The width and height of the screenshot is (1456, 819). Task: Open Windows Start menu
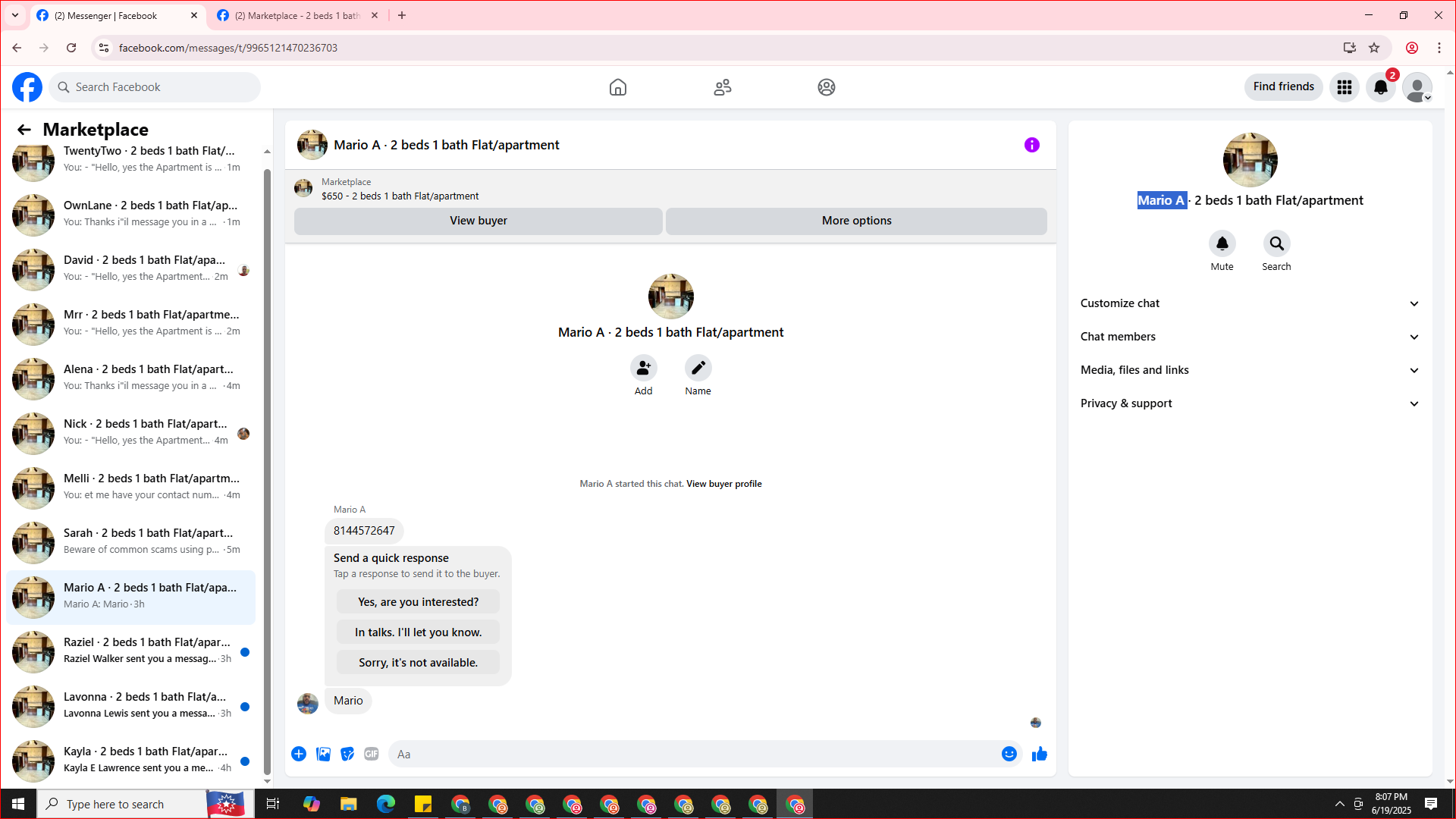18,804
